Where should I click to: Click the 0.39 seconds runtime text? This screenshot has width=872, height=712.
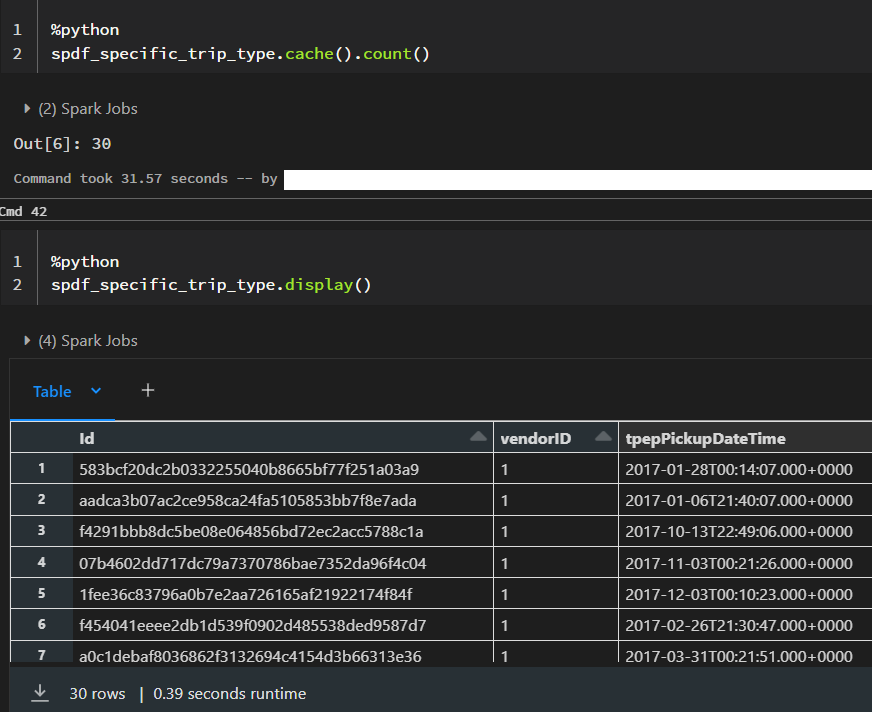[x=230, y=694]
